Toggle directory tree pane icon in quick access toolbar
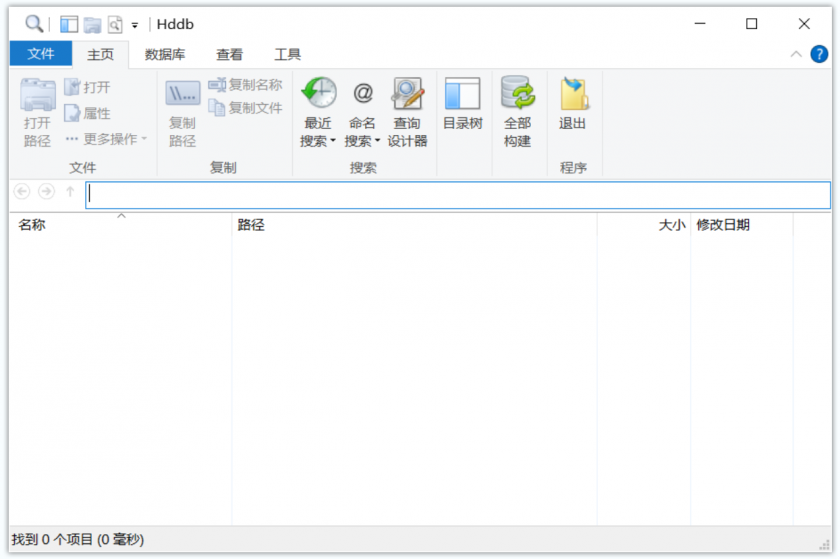The width and height of the screenshot is (840, 559). point(69,24)
